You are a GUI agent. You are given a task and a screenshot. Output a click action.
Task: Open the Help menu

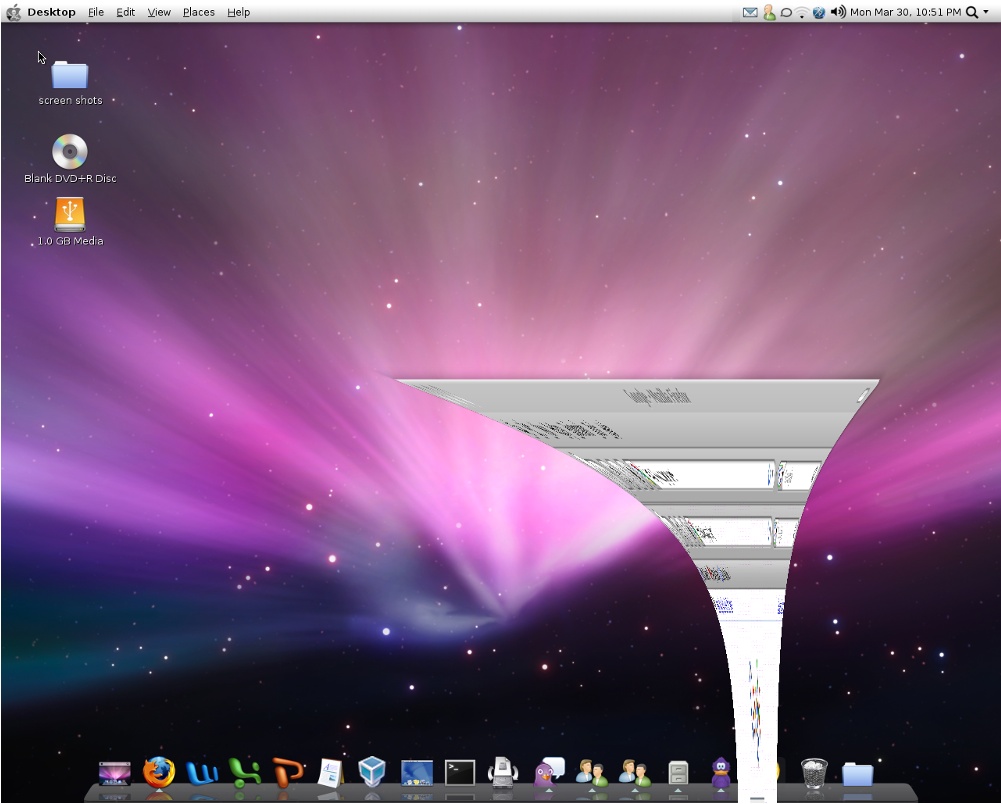238,12
